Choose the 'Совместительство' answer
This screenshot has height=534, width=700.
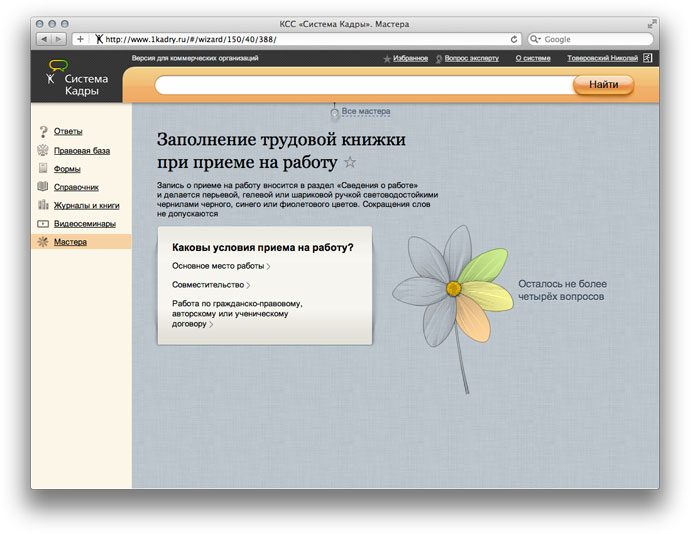[208, 285]
